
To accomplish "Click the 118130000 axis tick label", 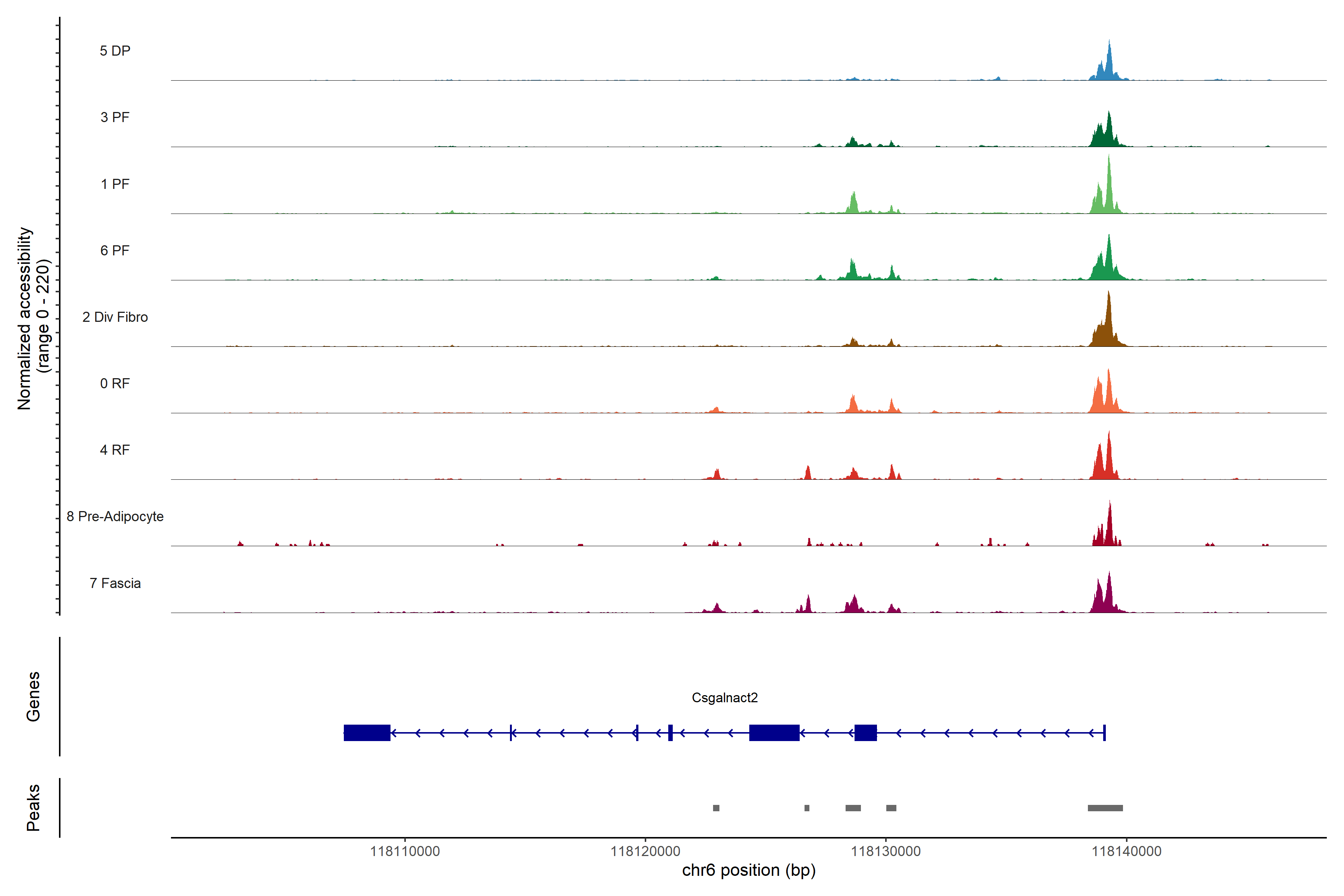I will tap(886, 852).
